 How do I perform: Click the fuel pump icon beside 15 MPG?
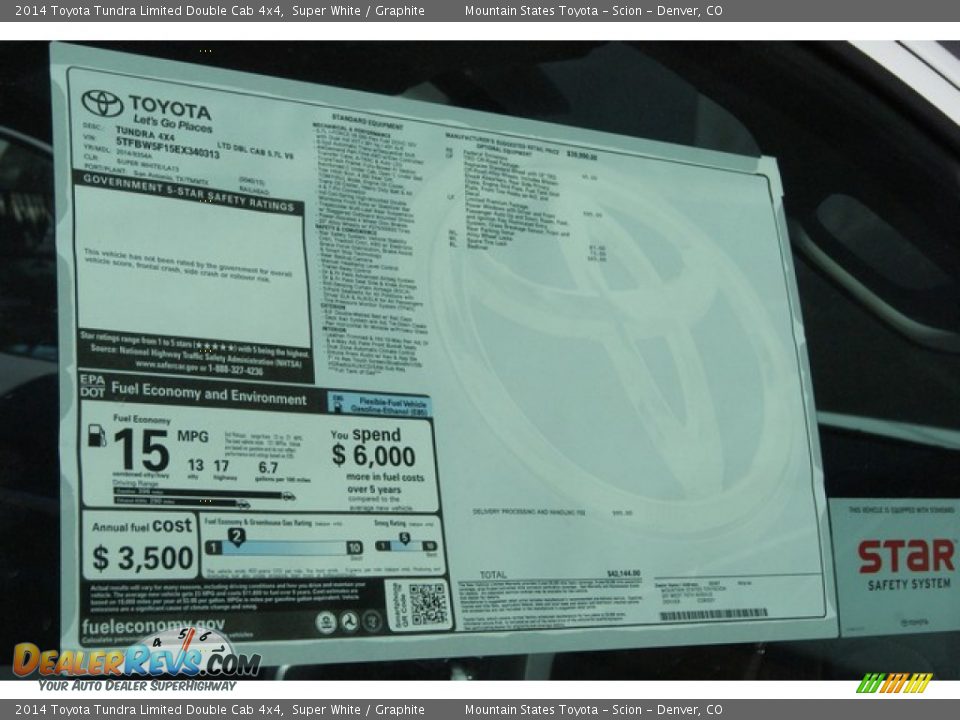point(97,436)
